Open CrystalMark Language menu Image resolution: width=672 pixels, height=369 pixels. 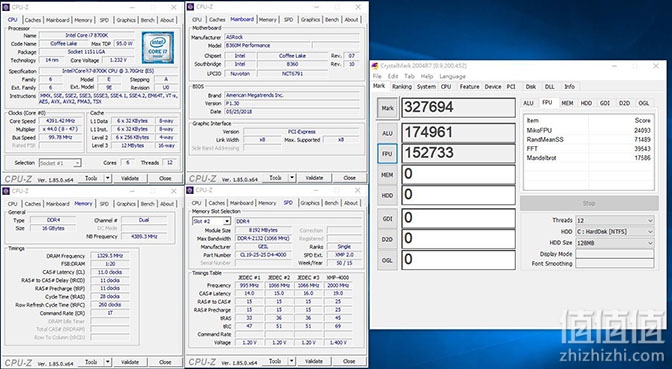point(452,76)
